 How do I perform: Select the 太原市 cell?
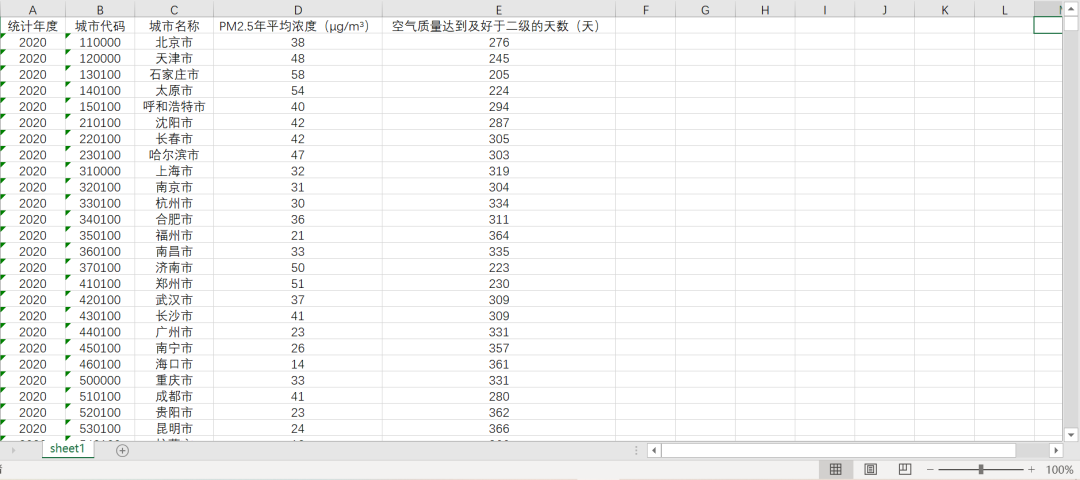(174, 90)
